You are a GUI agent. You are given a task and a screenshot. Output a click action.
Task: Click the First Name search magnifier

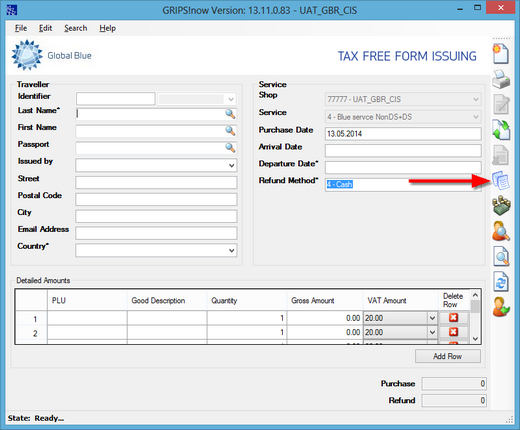pos(230,131)
